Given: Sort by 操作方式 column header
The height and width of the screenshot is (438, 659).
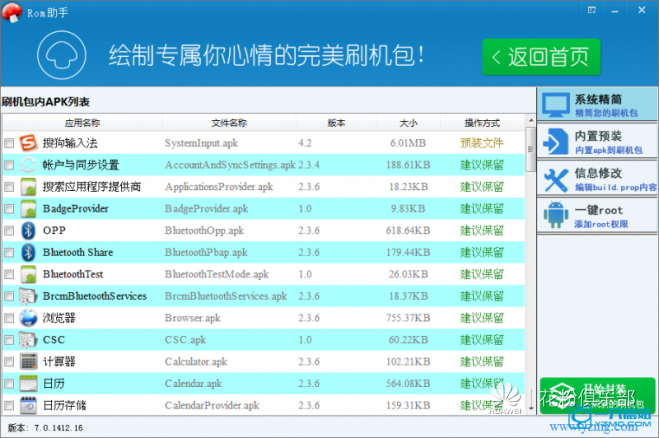Looking at the screenshot, I should click(x=482, y=123).
